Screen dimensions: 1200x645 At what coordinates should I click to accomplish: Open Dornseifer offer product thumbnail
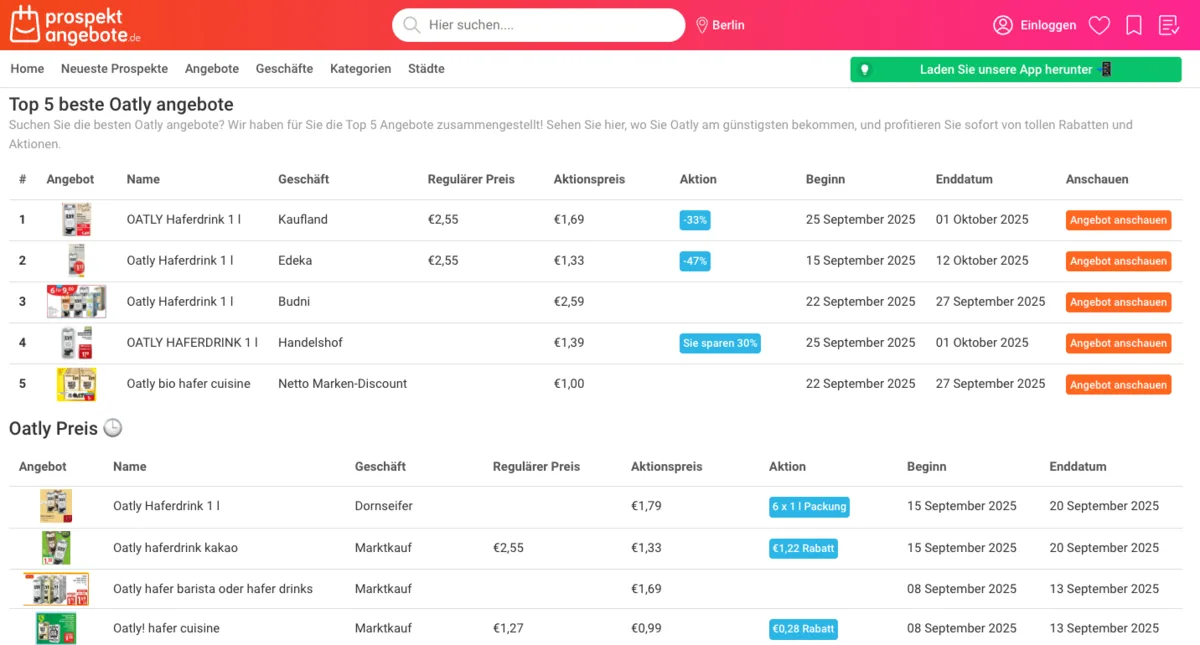(x=56, y=506)
